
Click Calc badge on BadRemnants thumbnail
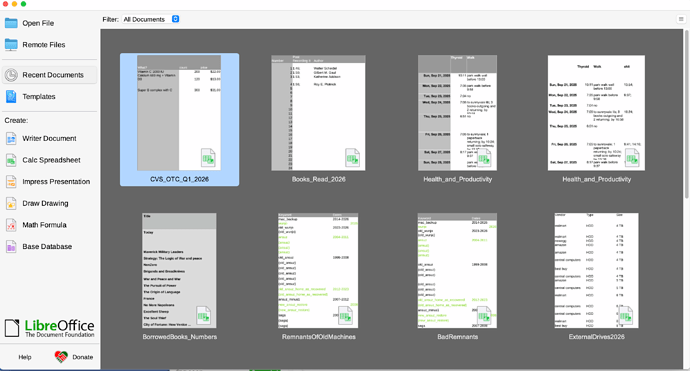[484, 316]
